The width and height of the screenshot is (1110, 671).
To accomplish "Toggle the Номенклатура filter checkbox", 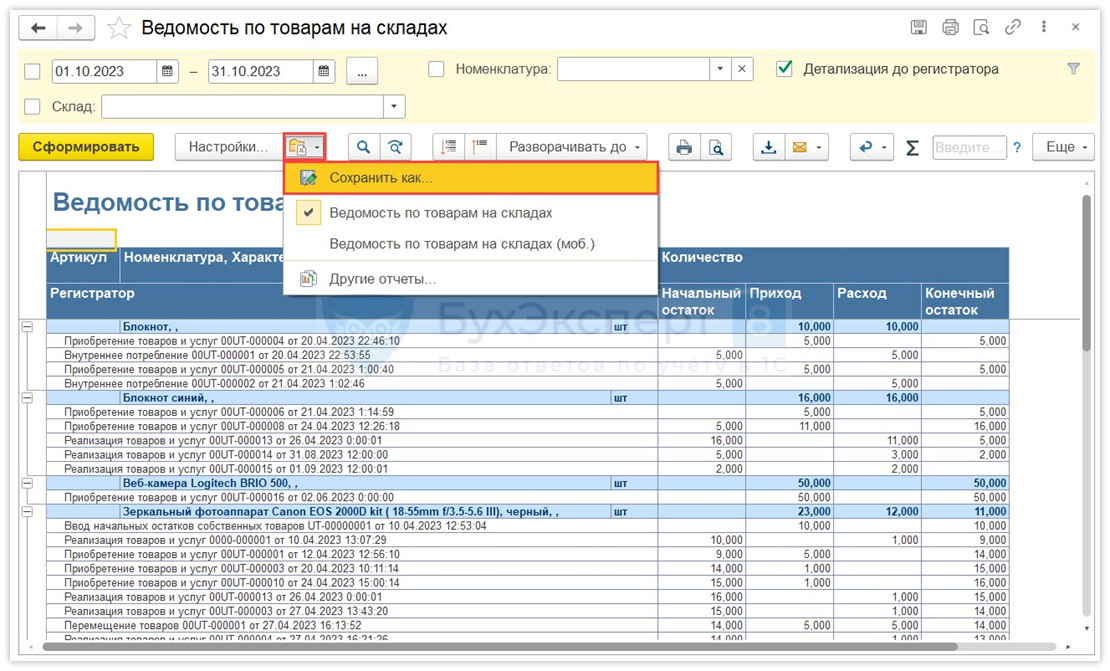I will pos(436,70).
